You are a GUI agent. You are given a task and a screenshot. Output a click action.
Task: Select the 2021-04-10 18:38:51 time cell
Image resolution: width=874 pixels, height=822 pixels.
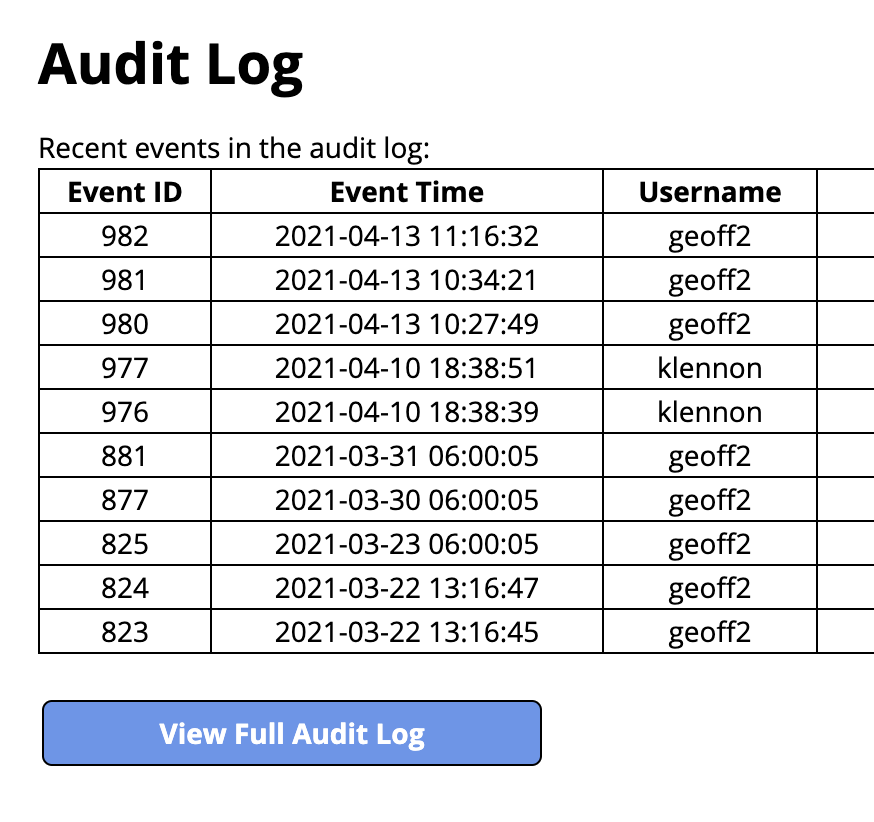point(407,368)
